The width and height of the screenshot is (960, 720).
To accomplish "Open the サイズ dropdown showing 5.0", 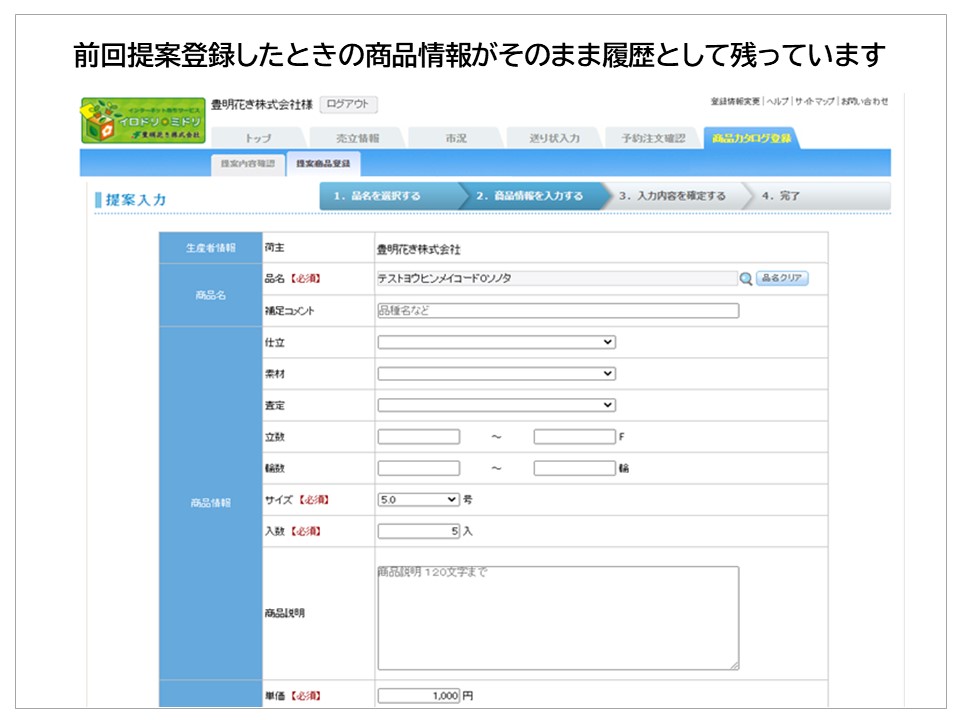I will 418,499.
